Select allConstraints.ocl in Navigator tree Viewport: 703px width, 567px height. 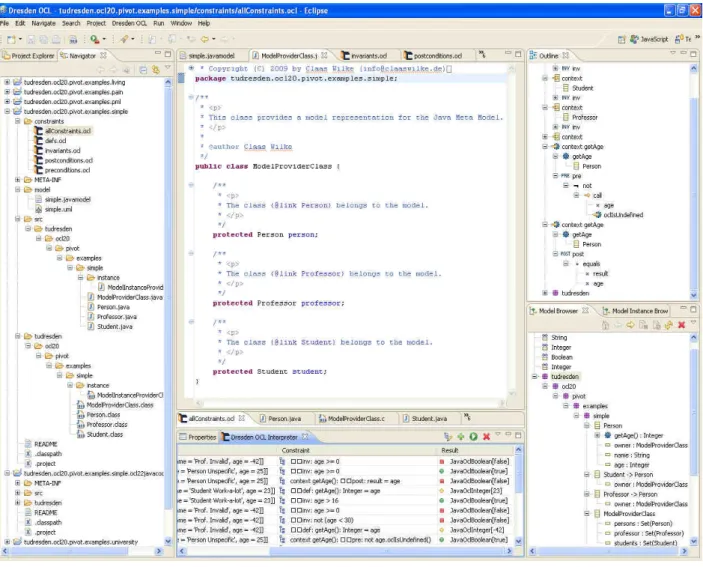[68, 131]
